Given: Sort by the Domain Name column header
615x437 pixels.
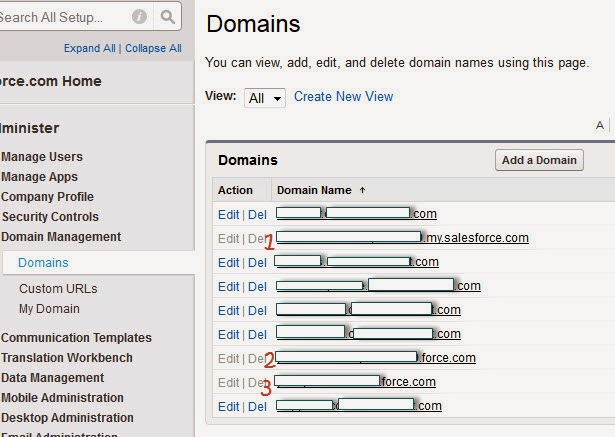Looking at the screenshot, I should (x=314, y=190).
